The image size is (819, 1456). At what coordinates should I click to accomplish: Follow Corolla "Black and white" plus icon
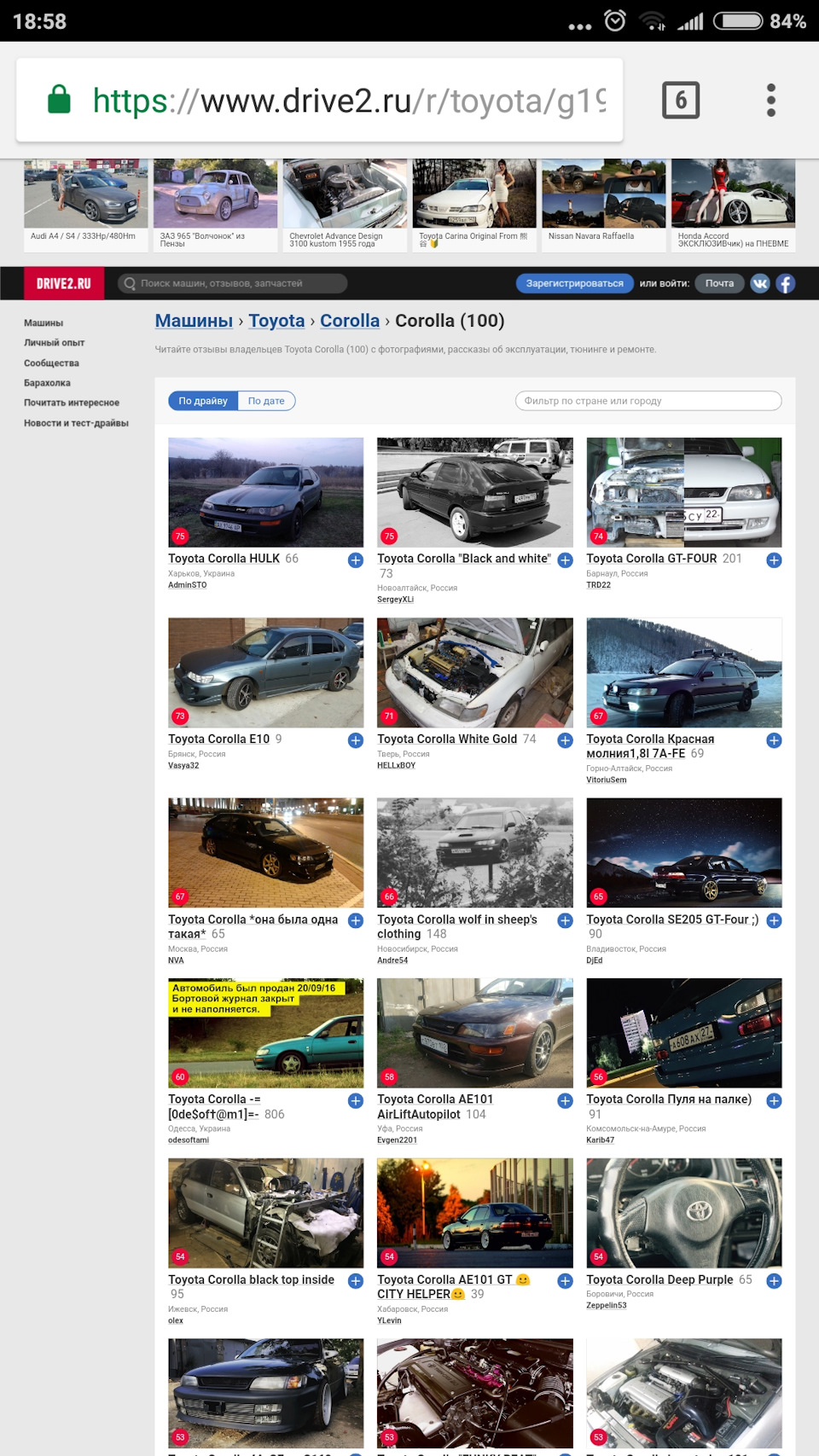coord(565,560)
